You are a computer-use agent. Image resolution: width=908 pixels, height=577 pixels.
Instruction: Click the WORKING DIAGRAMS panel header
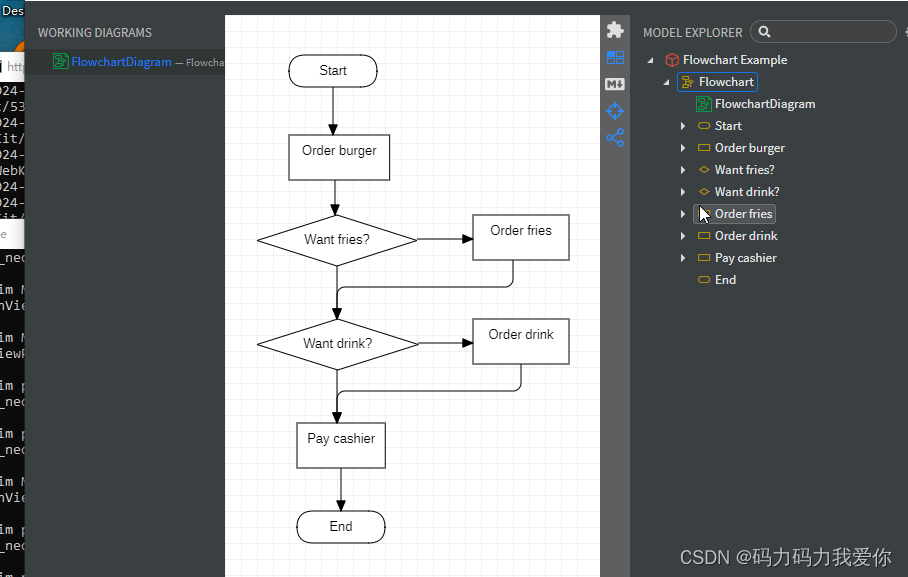95,33
